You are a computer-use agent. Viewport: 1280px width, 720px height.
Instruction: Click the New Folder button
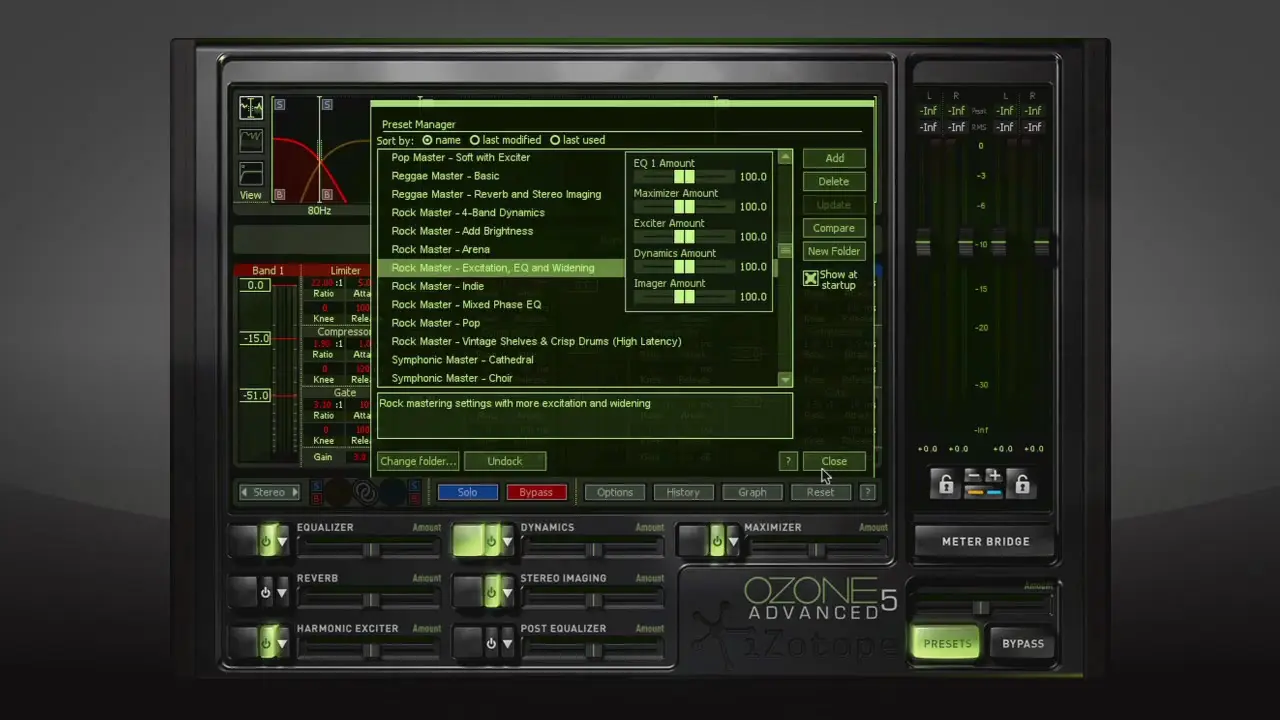click(x=834, y=252)
